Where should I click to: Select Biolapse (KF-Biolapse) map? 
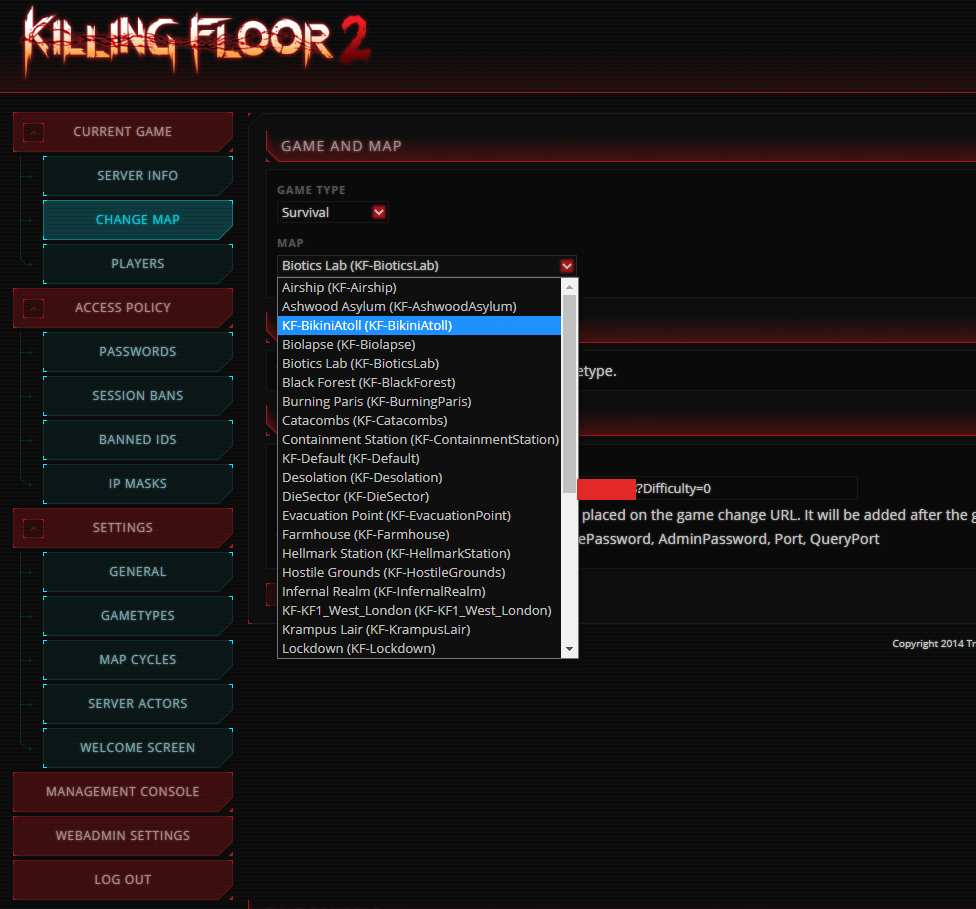pyautogui.click(x=419, y=345)
